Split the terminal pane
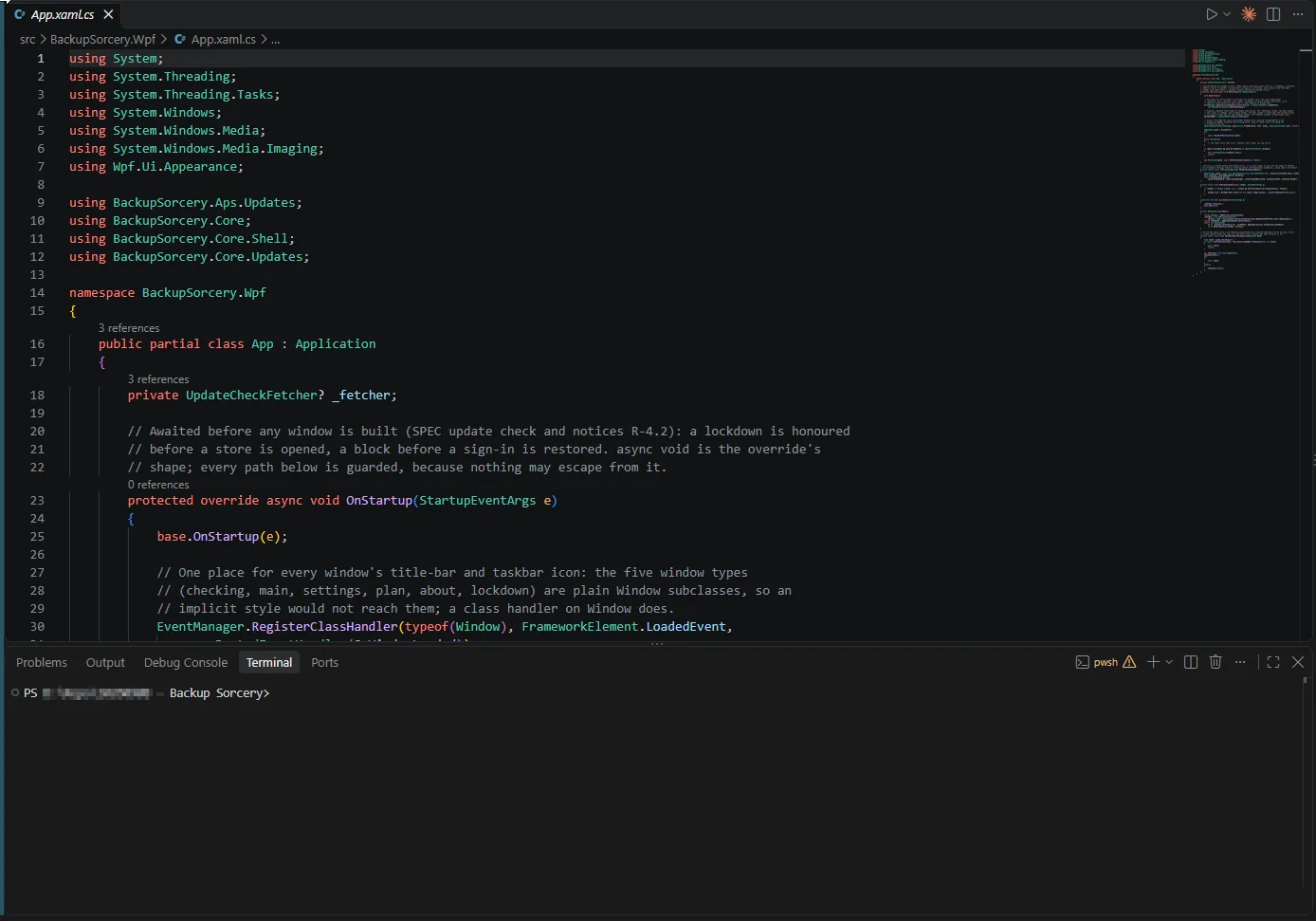1316x921 pixels. click(1191, 662)
